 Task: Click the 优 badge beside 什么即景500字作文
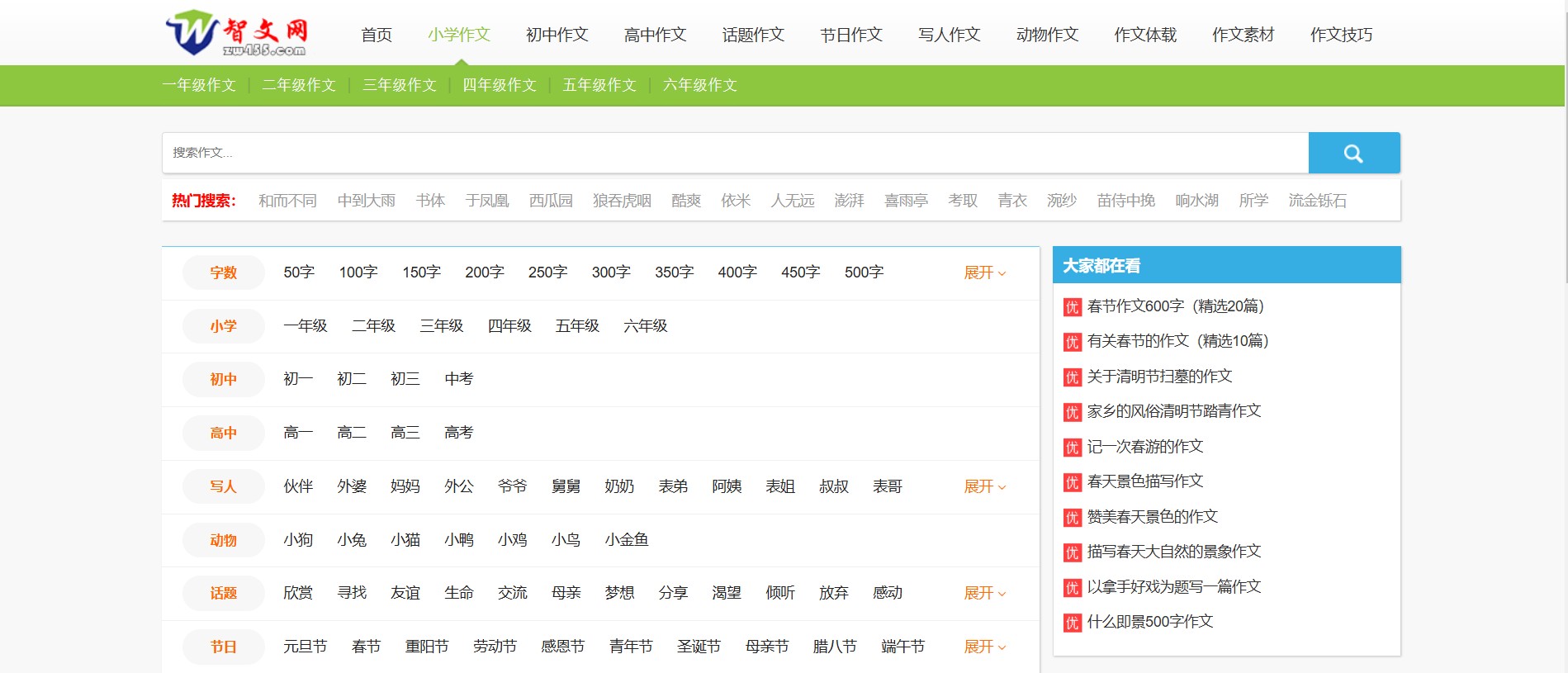coord(1072,623)
